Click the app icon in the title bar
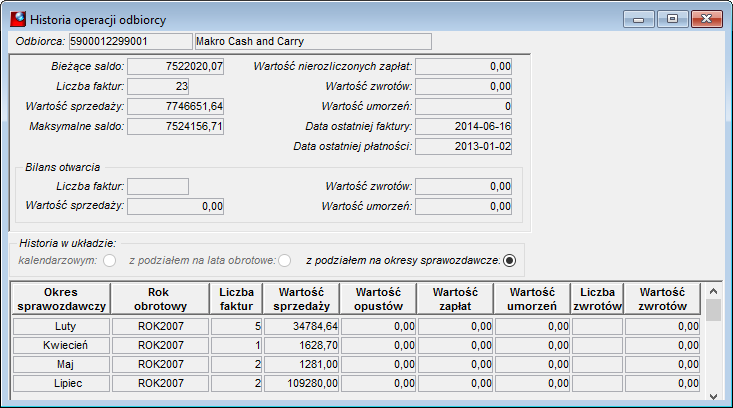 (x=18, y=19)
